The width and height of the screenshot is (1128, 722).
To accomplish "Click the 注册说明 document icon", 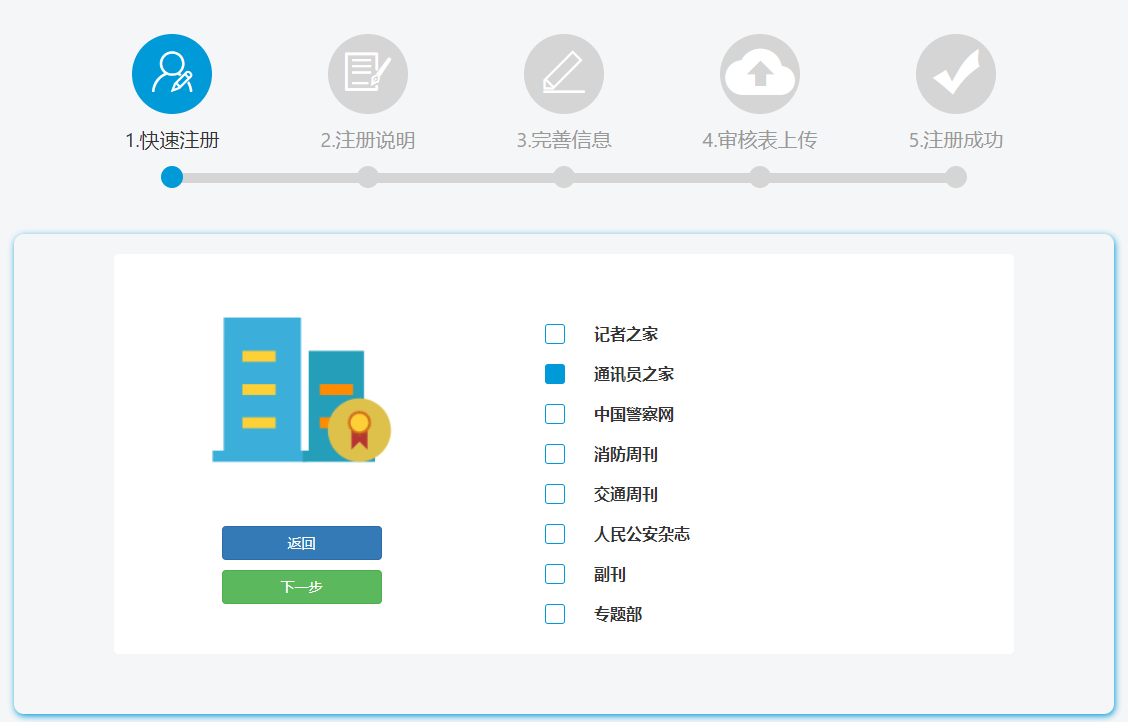I will tap(368, 74).
